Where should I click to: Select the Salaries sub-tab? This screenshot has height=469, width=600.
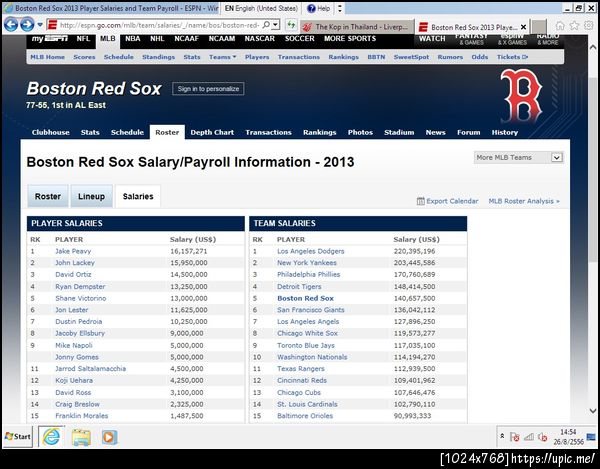tap(138, 196)
